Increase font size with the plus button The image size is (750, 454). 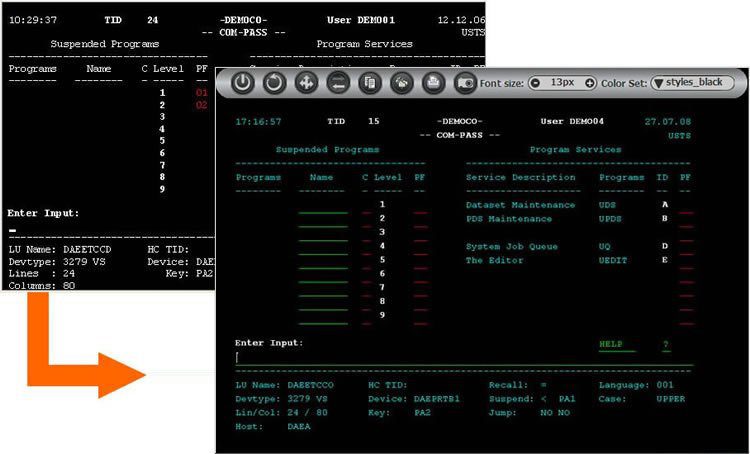(590, 83)
